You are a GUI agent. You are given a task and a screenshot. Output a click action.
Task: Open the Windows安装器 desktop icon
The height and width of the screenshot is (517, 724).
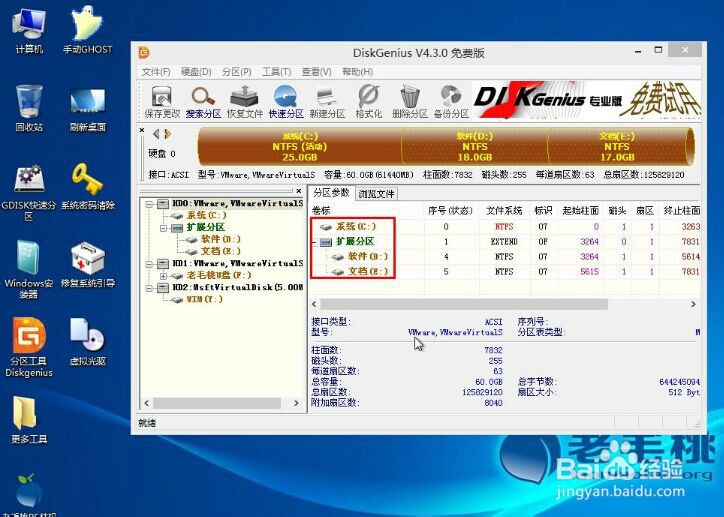click(29, 270)
